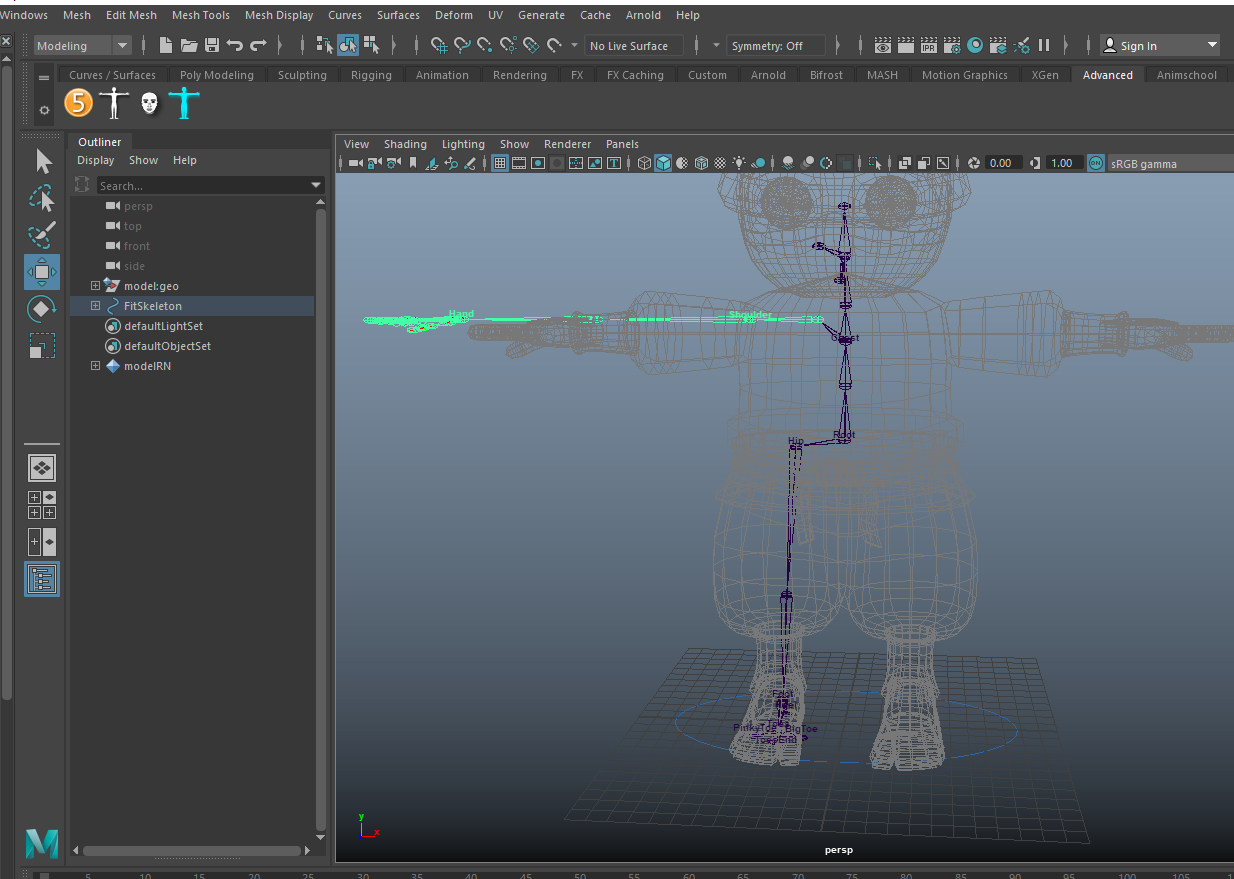This screenshot has width=1234, height=879.
Task: Select defaultObjectSet in the Outliner
Action: pos(167,346)
